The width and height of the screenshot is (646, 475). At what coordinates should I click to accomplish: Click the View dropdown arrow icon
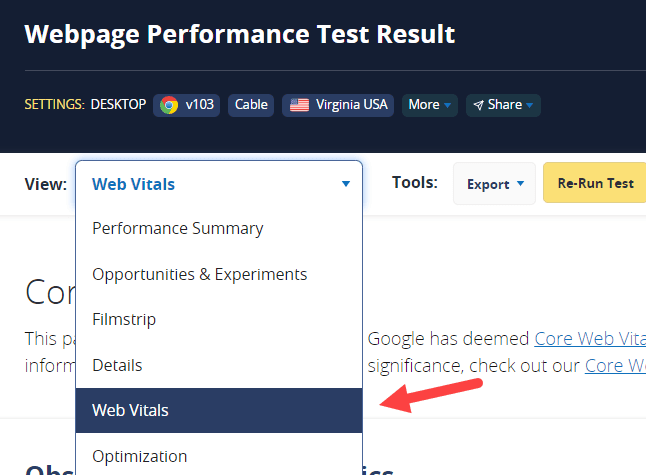pyautogui.click(x=346, y=184)
